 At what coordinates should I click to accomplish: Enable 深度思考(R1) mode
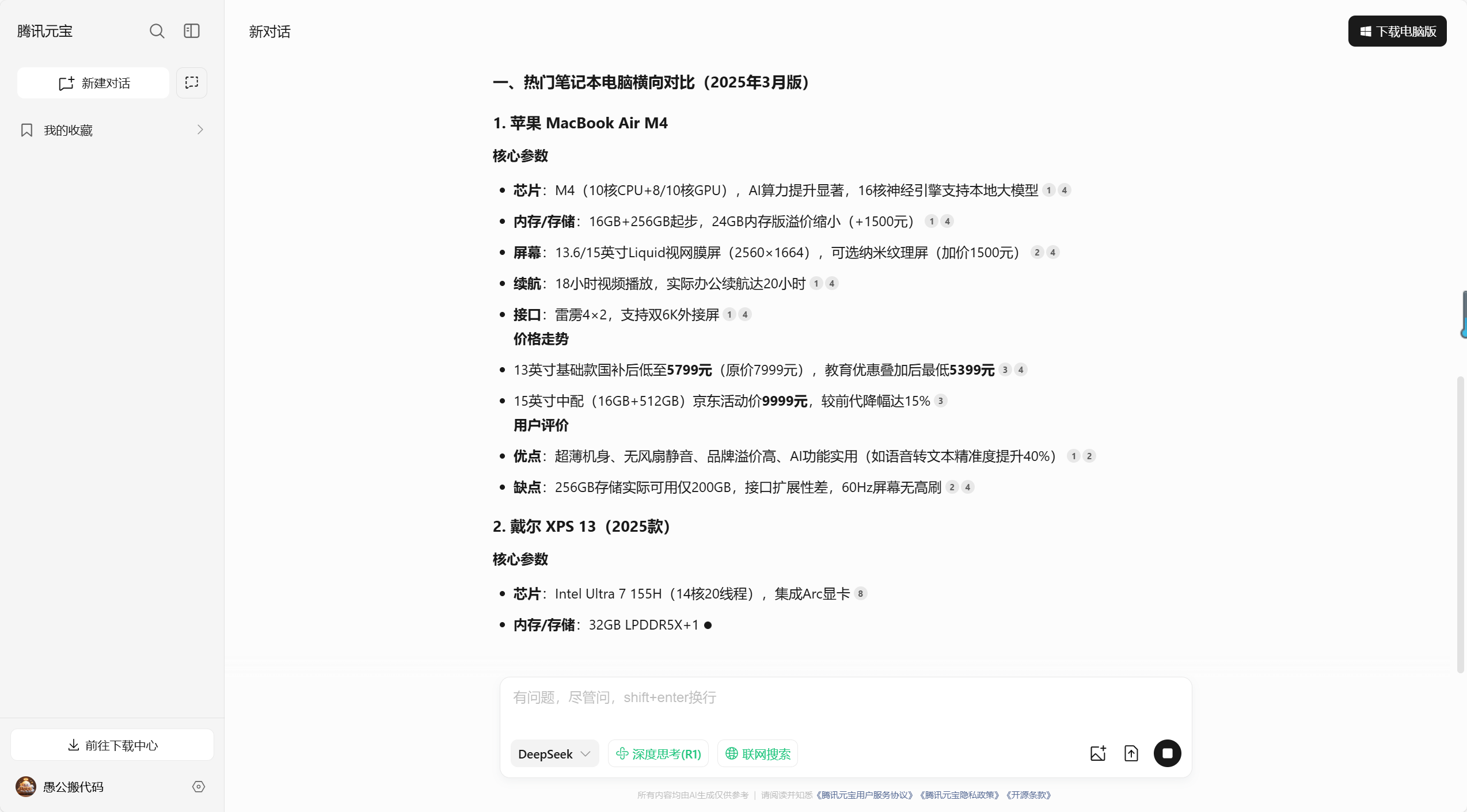click(x=658, y=753)
